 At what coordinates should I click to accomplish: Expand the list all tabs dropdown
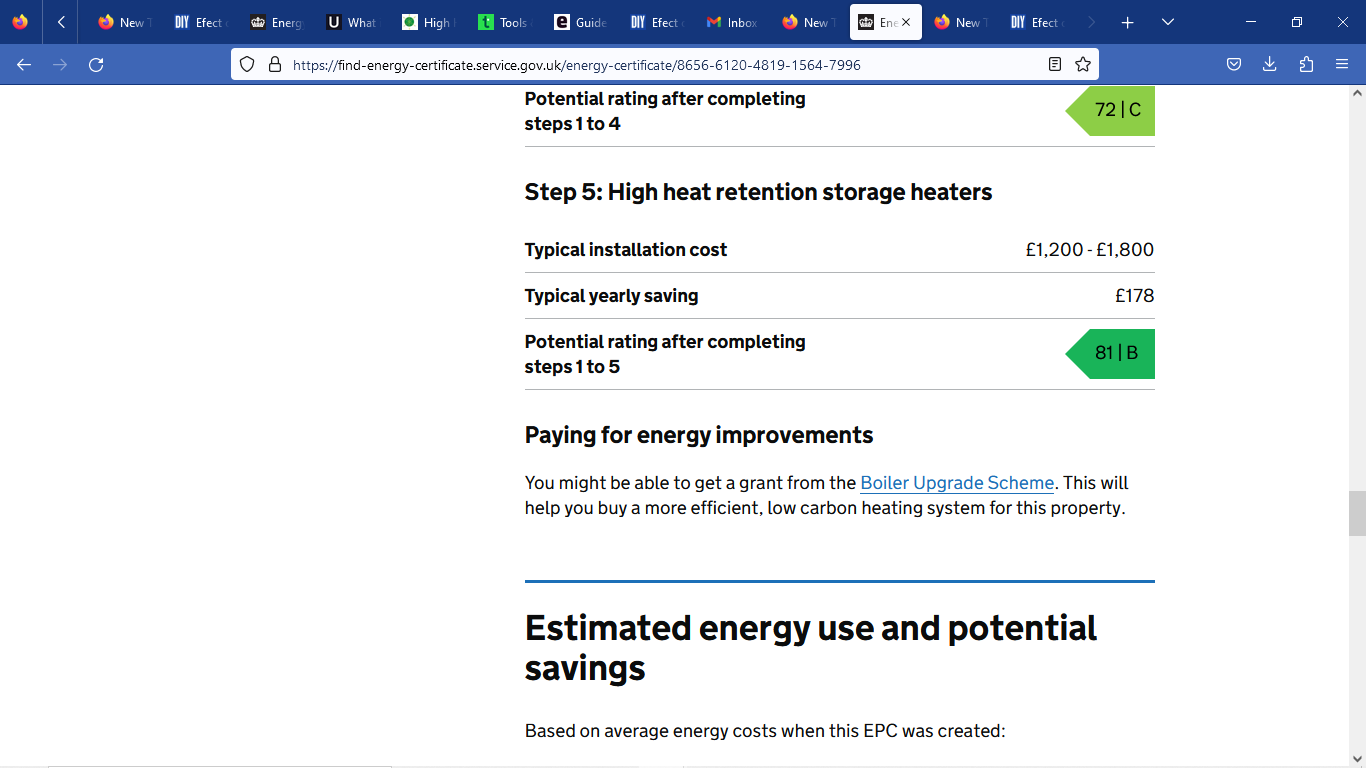coord(1167,22)
